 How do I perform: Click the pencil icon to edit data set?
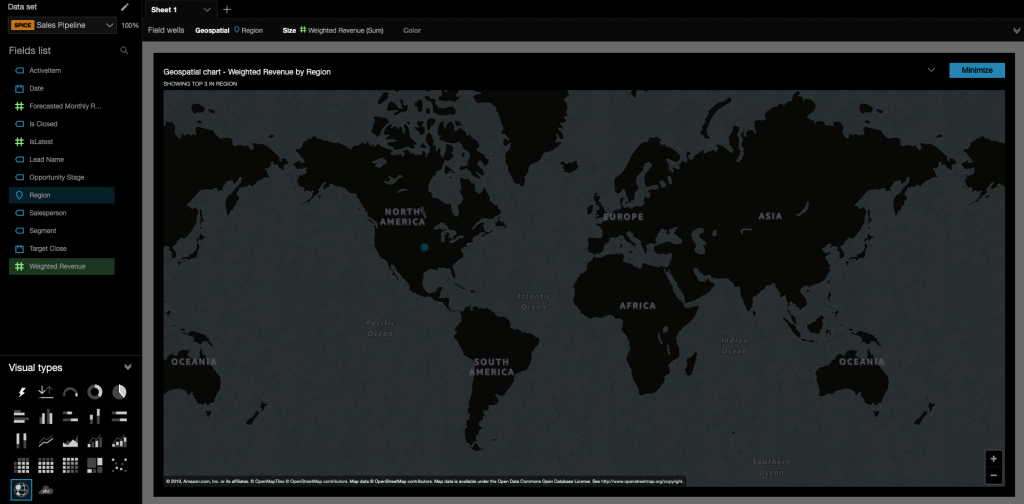pos(125,7)
